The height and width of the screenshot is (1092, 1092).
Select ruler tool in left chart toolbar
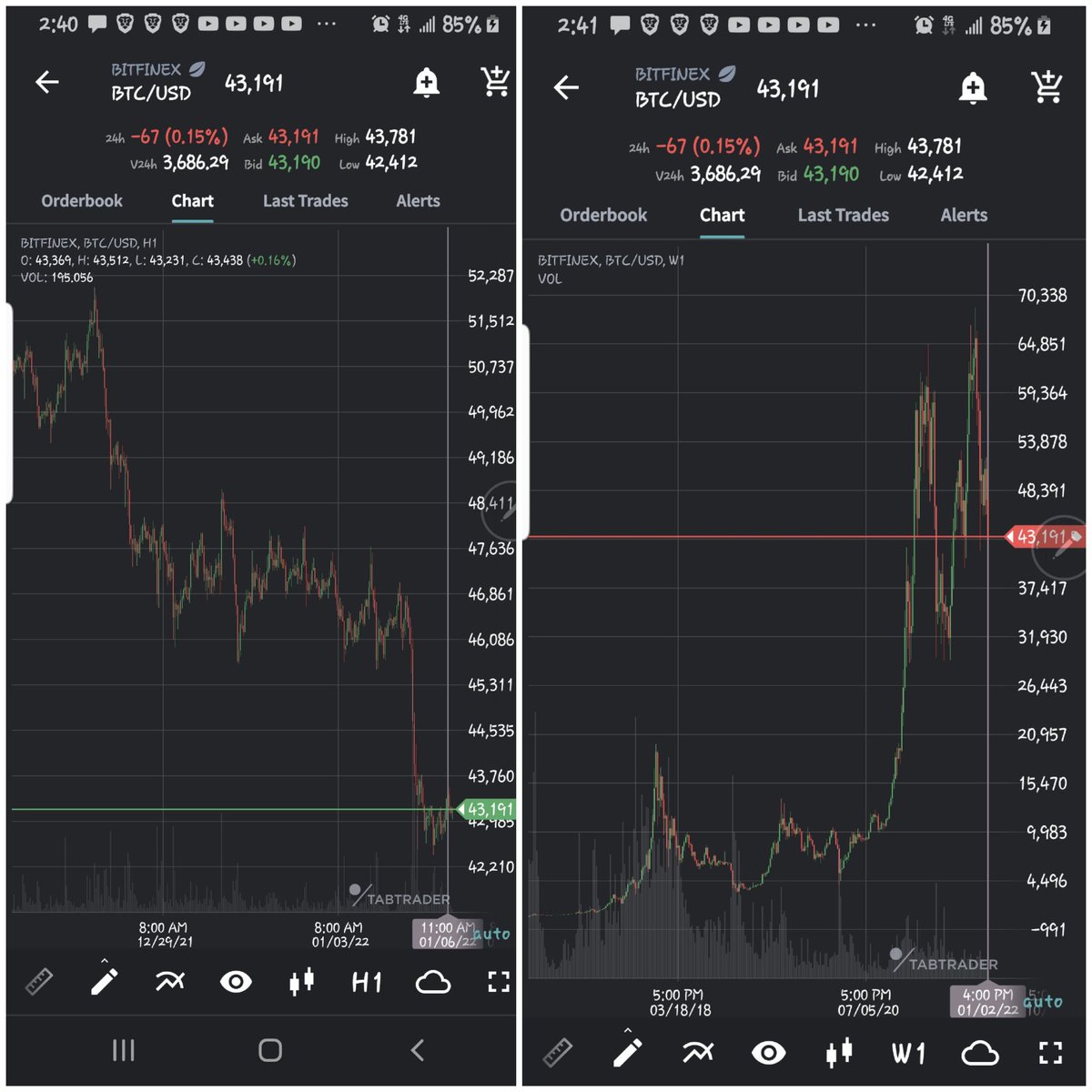(x=39, y=982)
